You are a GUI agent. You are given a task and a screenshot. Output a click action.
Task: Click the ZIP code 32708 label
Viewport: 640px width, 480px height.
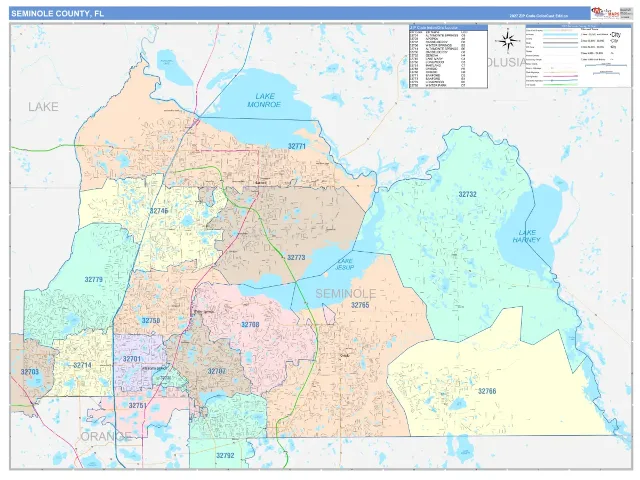[x=250, y=324]
